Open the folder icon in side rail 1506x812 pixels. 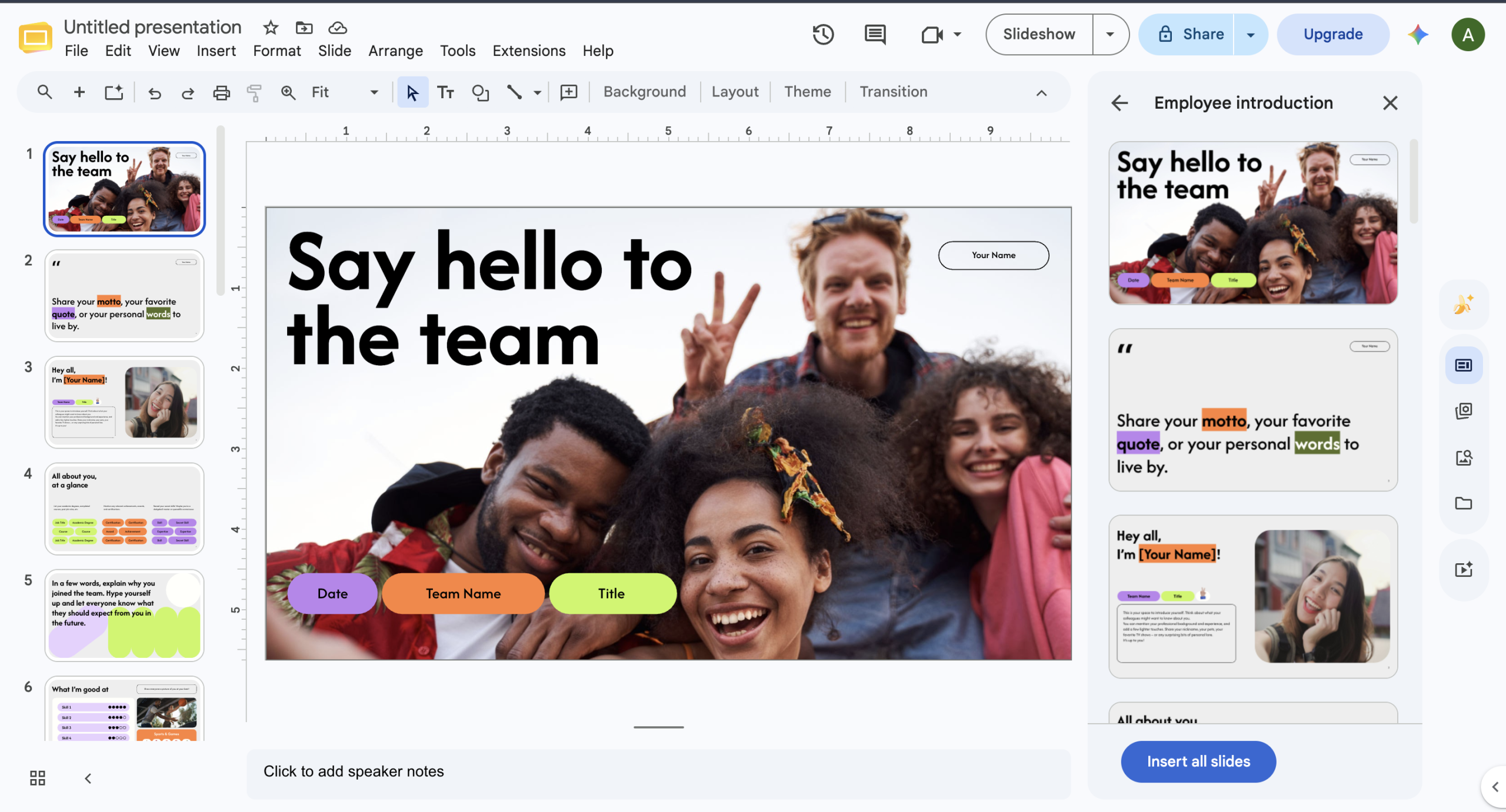click(x=1464, y=503)
